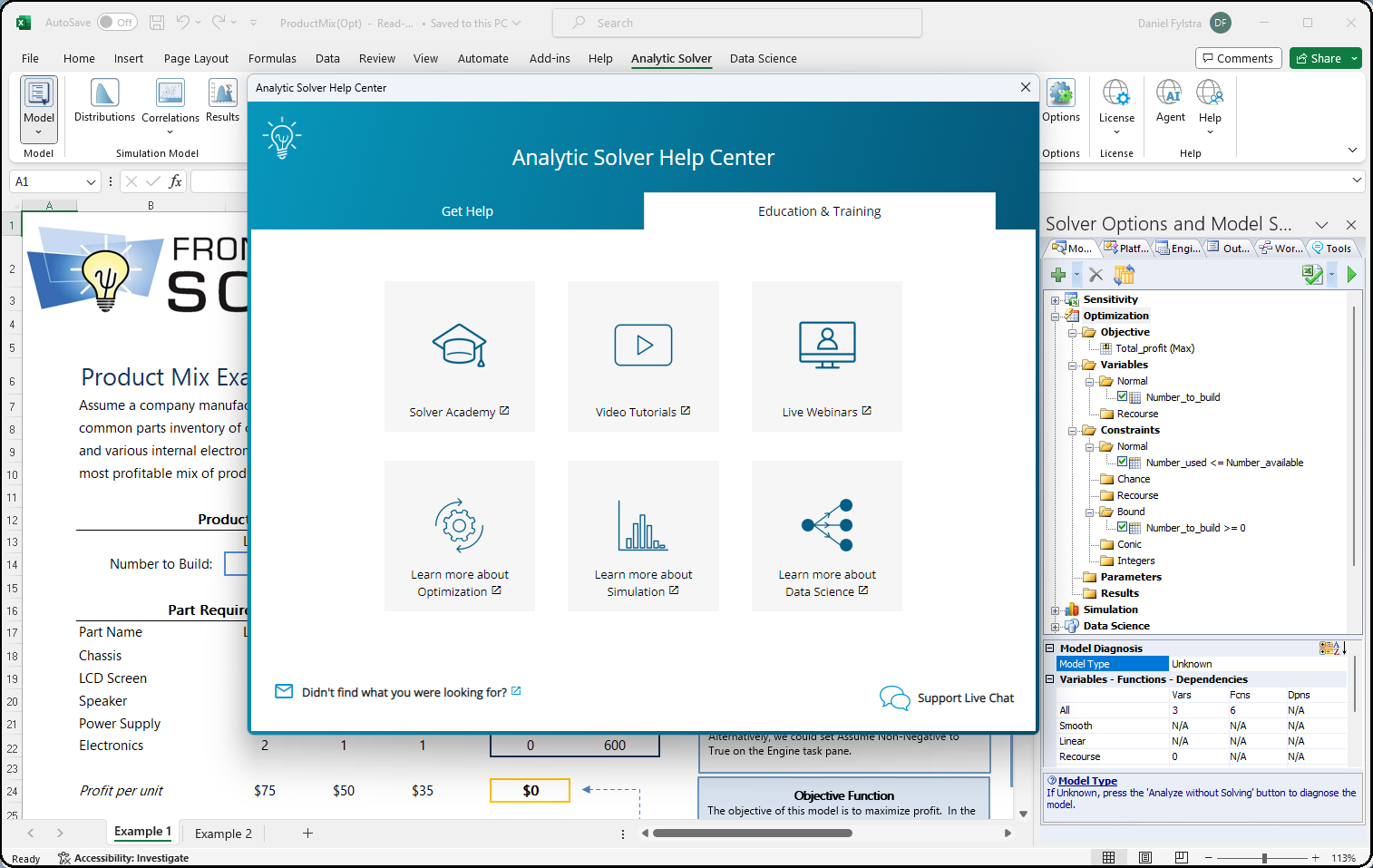Viewport: 1373px width, 868px height.
Task: Open the Video Tutorials tile
Action: [x=643, y=356]
